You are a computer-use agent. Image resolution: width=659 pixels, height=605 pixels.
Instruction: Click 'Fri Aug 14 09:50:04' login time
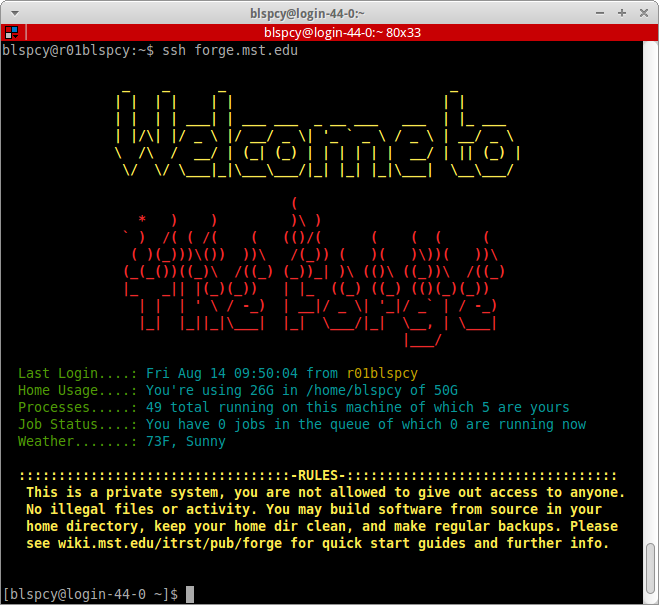pyautogui.click(x=221, y=373)
